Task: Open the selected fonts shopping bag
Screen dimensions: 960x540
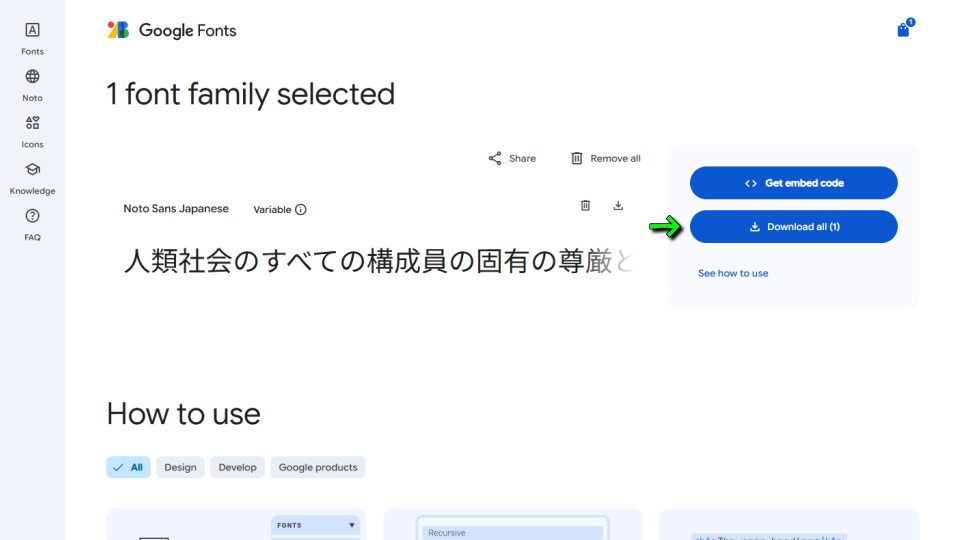Action: pyautogui.click(x=904, y=29)
